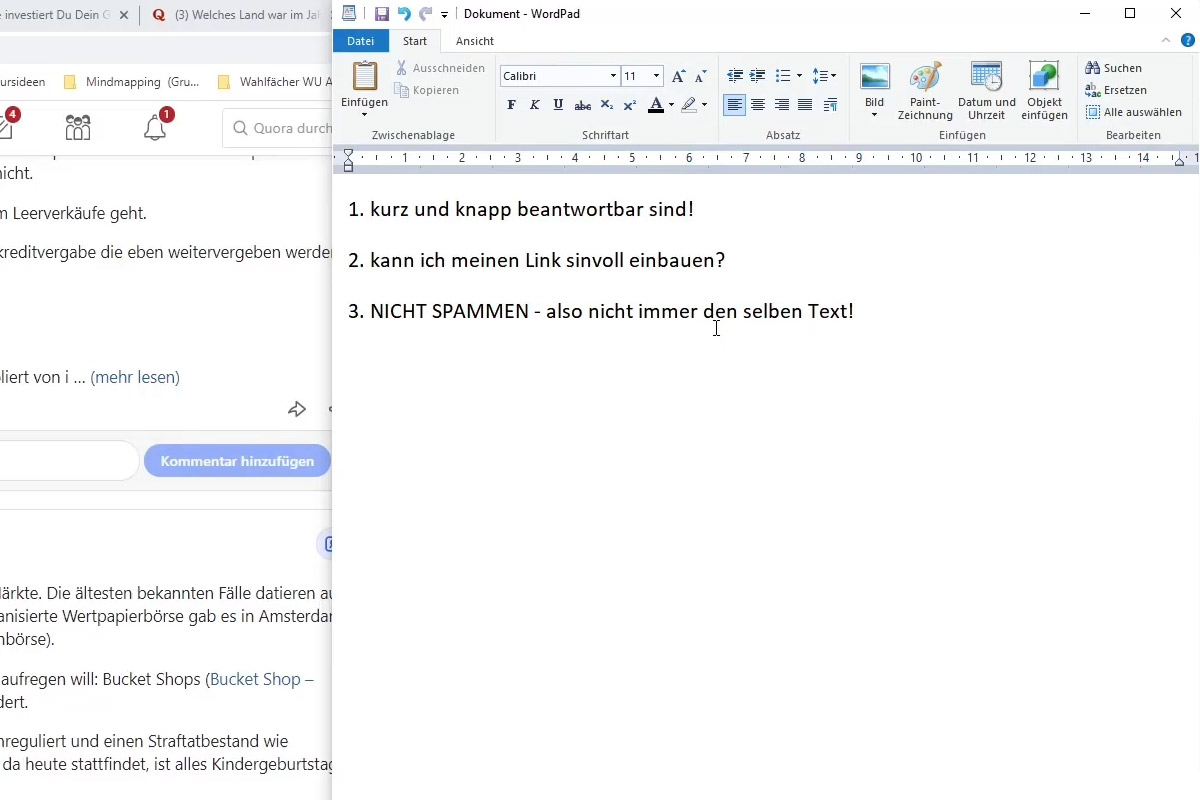Click the WordPad application icon in title bar

point(348,13)
